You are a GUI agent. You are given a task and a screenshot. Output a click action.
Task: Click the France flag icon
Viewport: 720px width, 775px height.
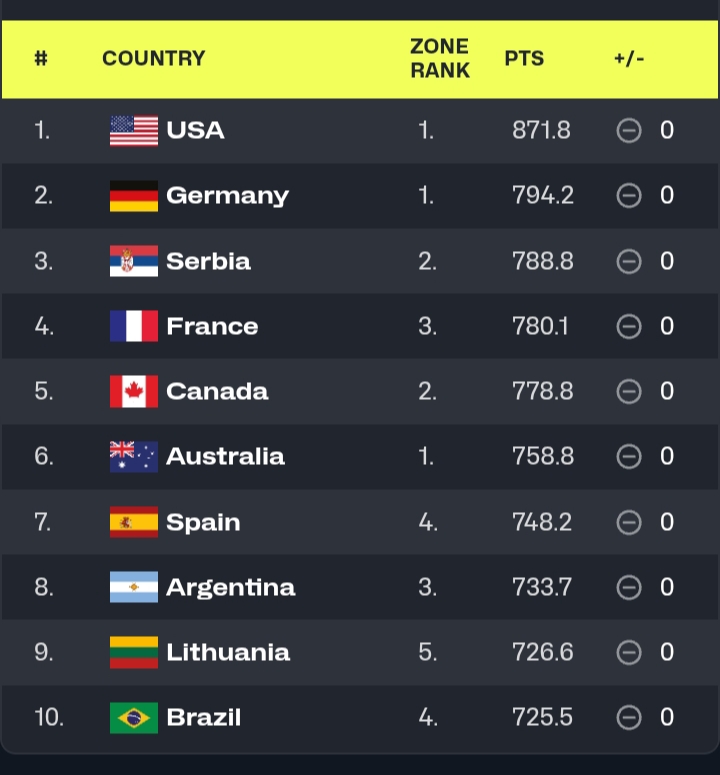pos(133,326)
